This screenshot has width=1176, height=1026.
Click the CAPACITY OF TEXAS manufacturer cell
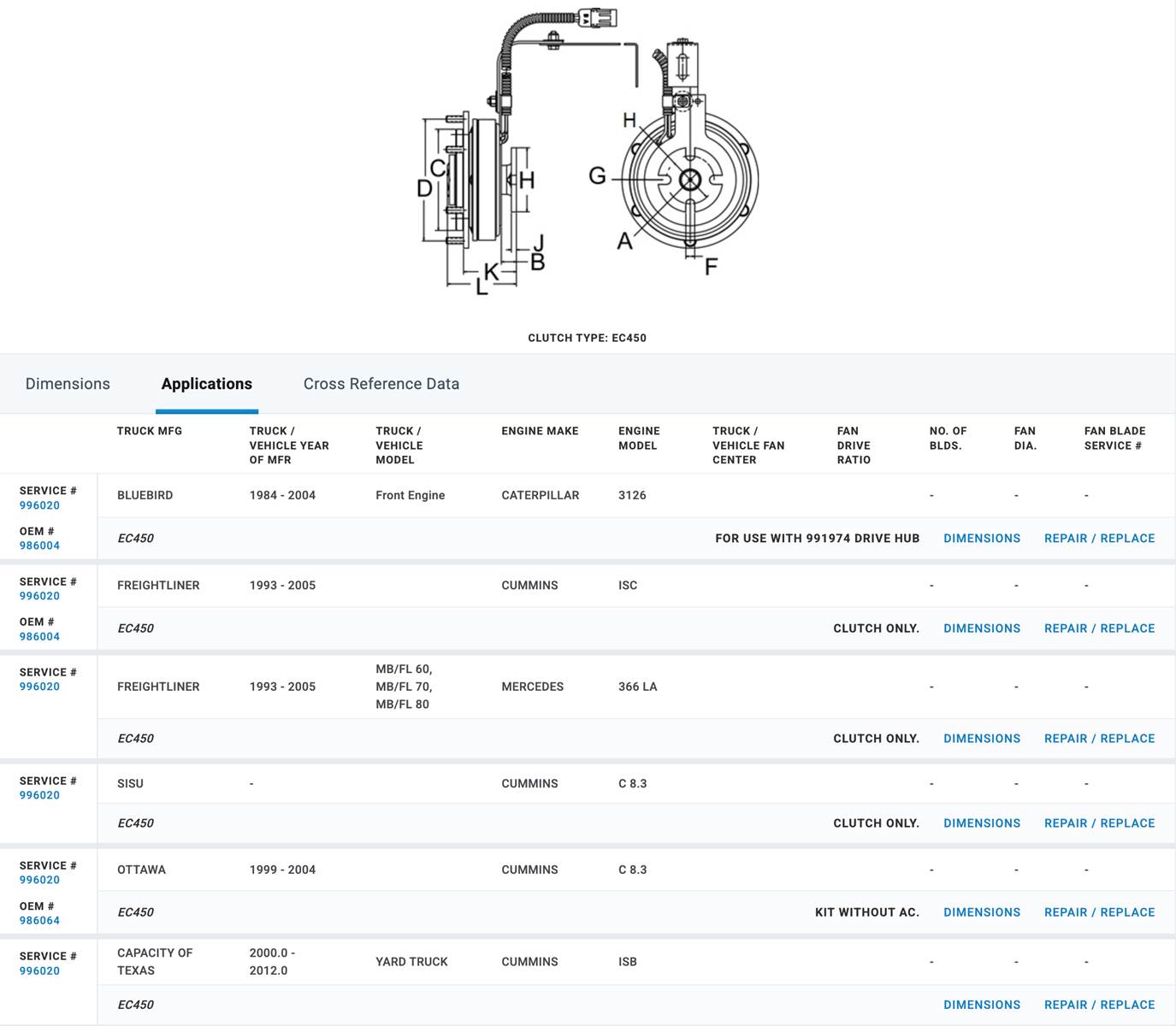pyautogui.click(x=155, y=962)
